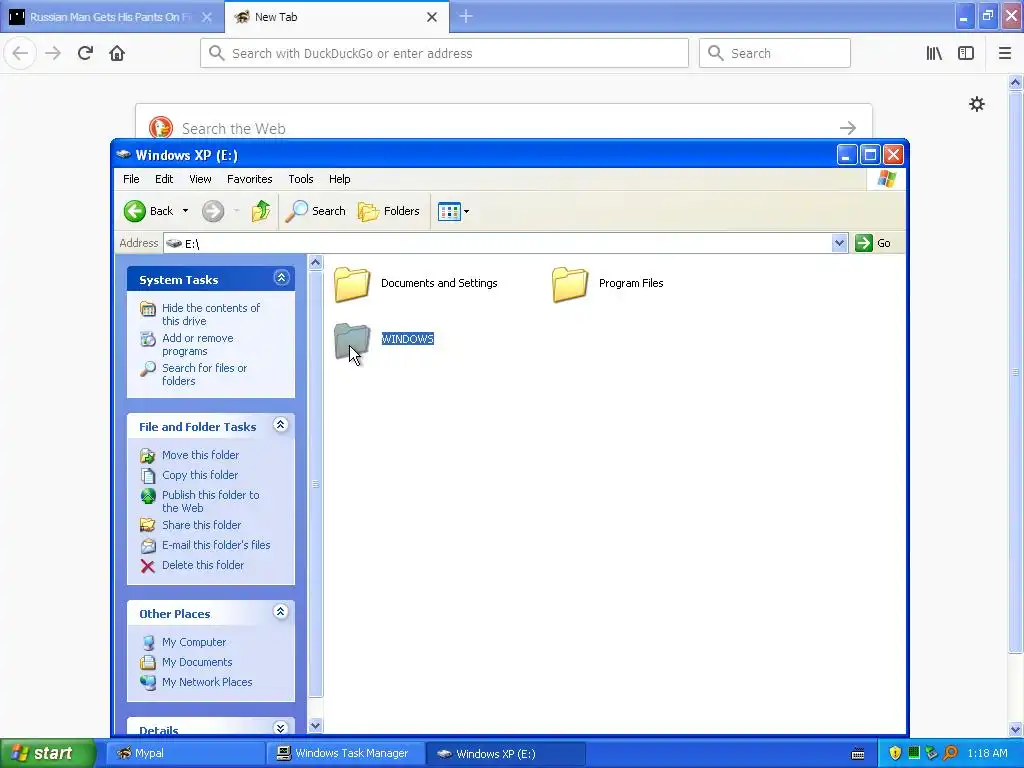This screenshot has width=1024, height=768.
Task: Open My Network Places link
Action: (207, 682)
